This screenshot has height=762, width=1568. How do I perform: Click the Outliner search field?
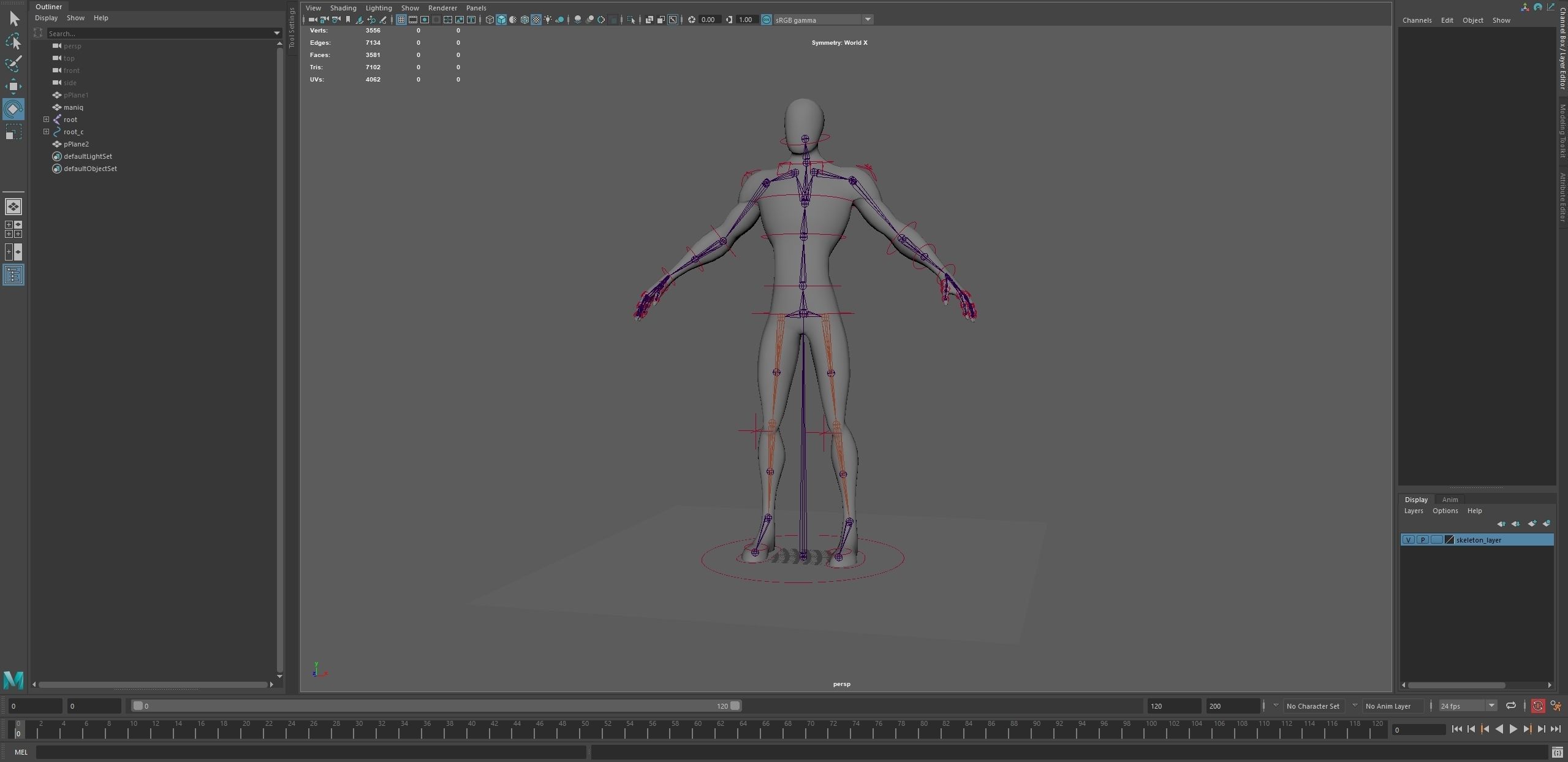point(159,33)
